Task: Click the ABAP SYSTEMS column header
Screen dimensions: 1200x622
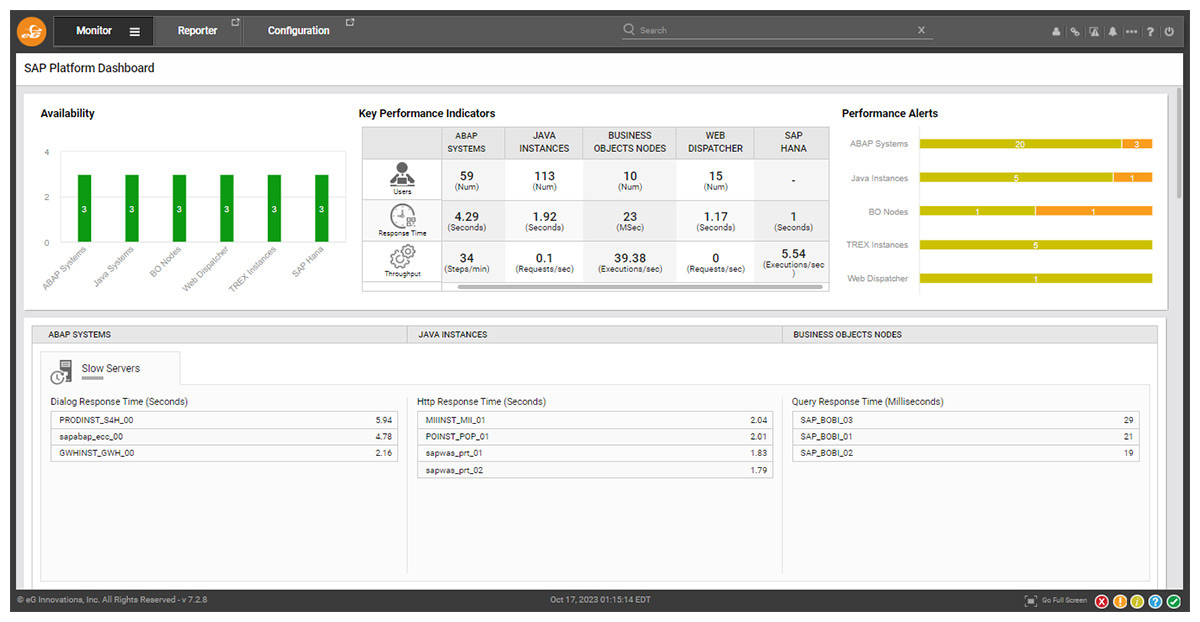Action: [473, 142]
